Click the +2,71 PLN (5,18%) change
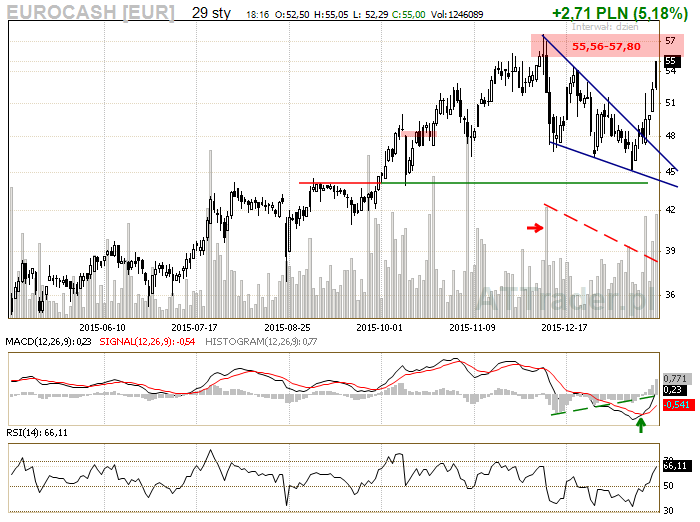This screenshot has width=700, height=522. [620, 13]
